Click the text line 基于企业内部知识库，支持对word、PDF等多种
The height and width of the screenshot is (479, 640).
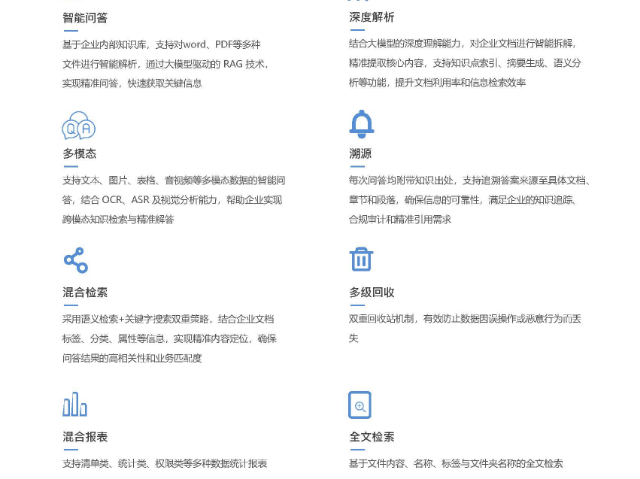(161, 44)
